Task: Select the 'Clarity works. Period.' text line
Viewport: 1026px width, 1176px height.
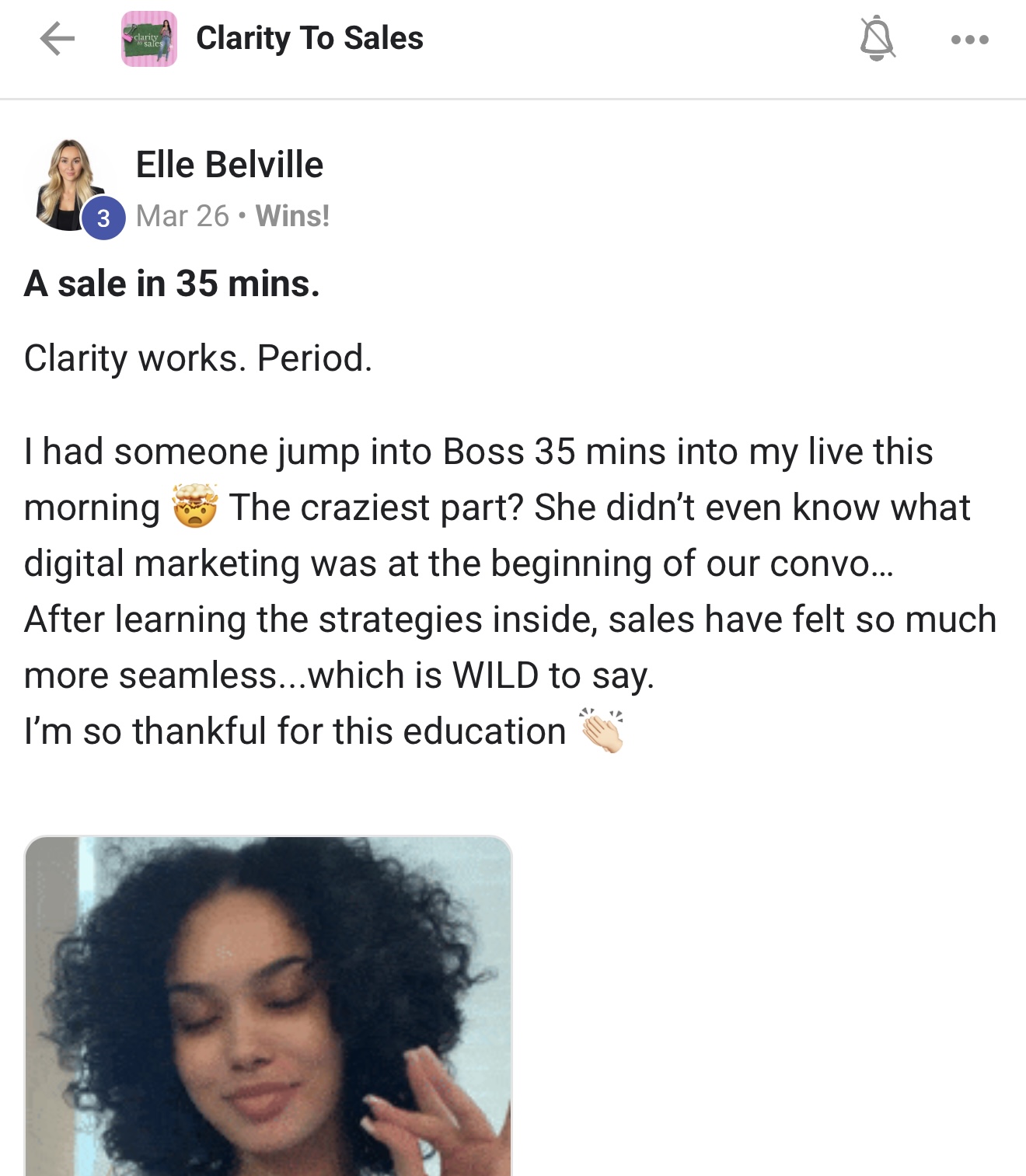Action: point(198,358)
